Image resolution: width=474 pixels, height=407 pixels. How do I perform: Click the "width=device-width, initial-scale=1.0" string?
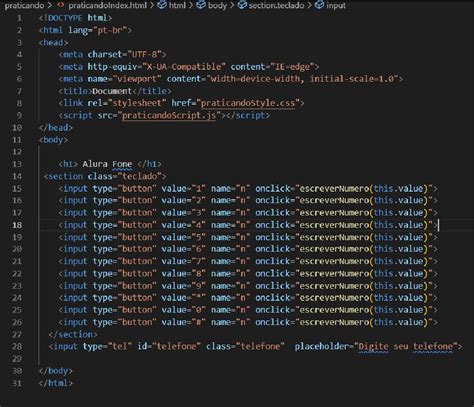point(302,79)
